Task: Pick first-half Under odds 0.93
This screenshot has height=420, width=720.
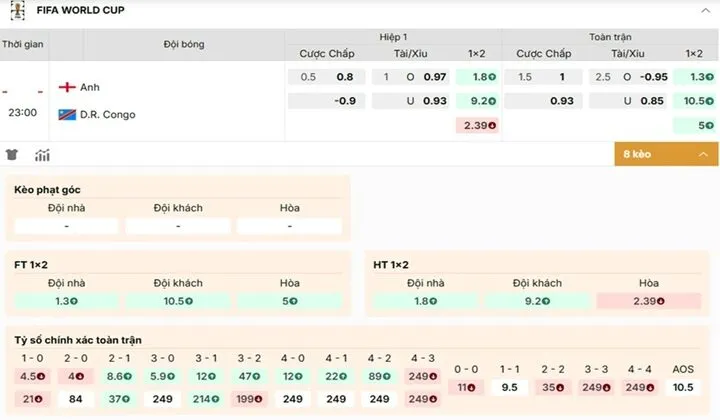Action: point(411,101)
